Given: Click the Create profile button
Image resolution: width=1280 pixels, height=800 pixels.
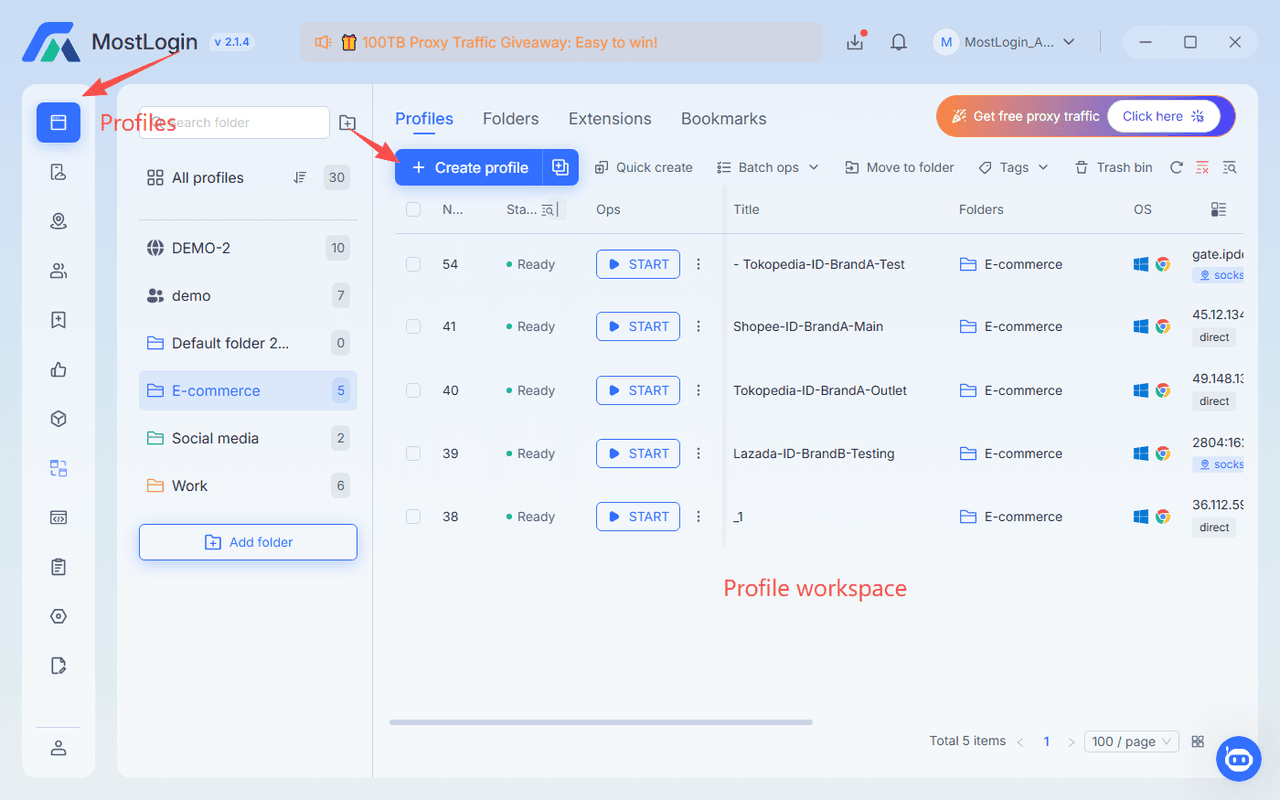Looking at the screenshot, I should 469,167.
